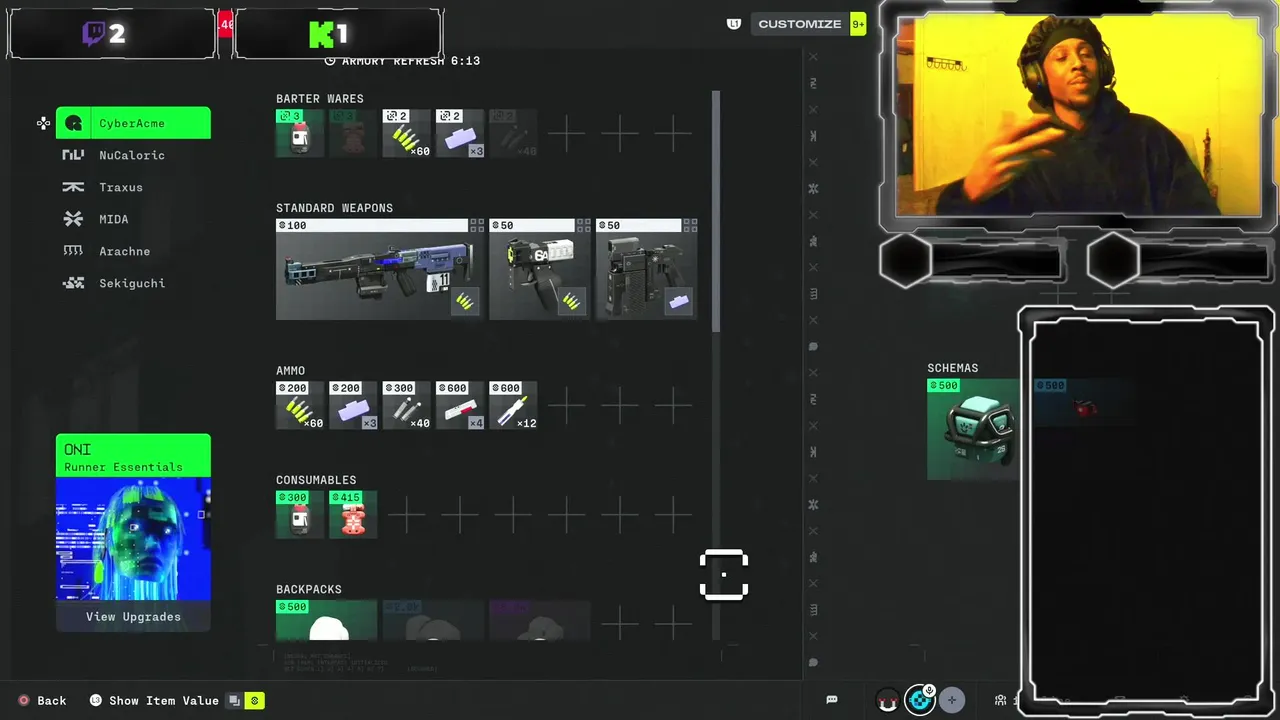Image resolution: width=1280 pixels, height=720 pixels.
Task: Click the streamer webcam overlay
Action: pos(1078,116)
